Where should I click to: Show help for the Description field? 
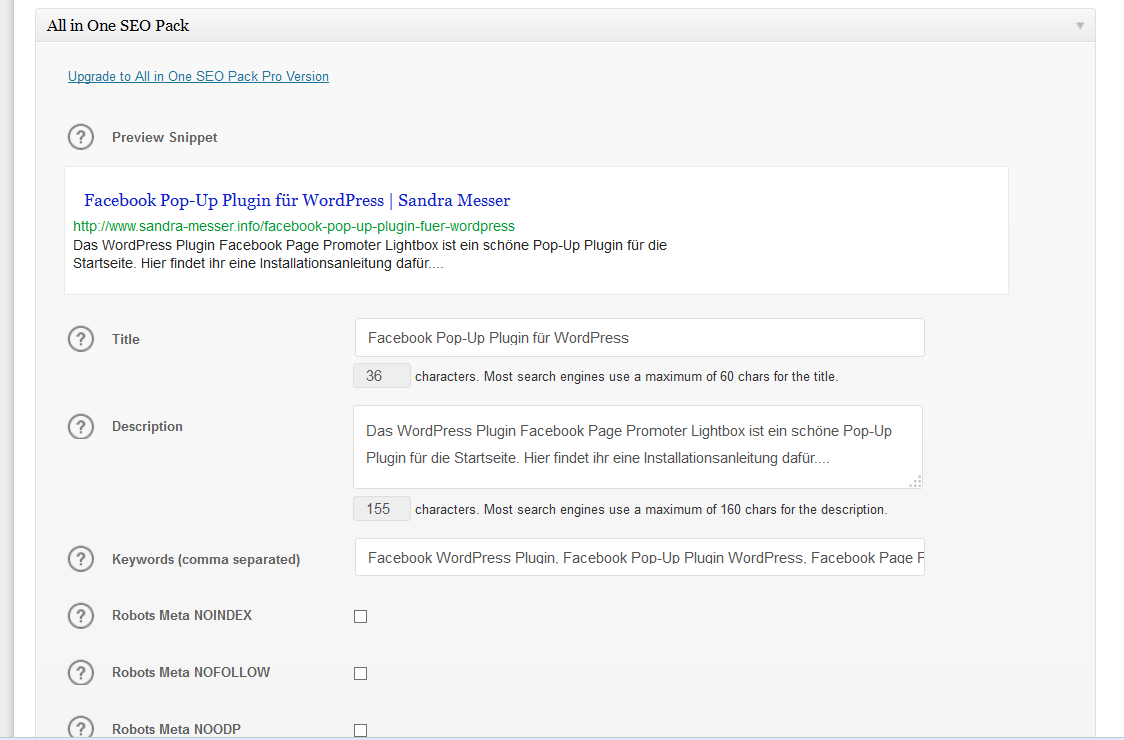80,426
